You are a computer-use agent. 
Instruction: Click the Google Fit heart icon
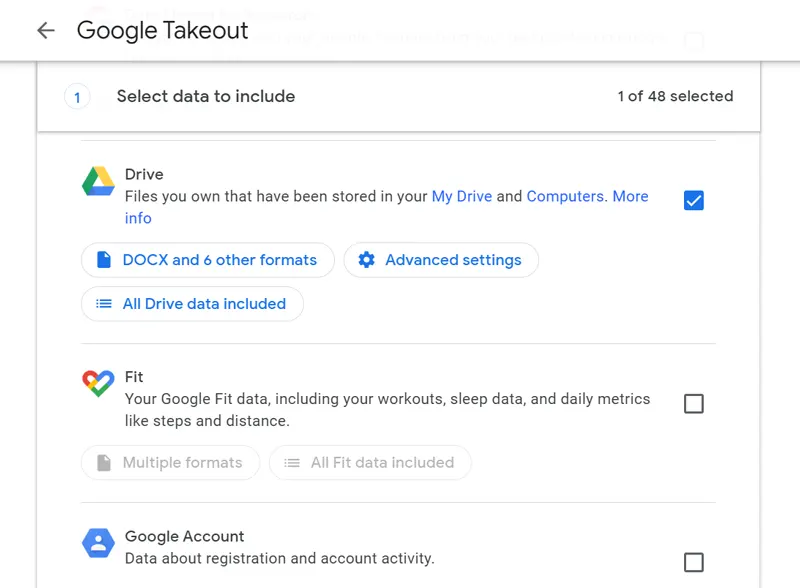pyautogui.click(x=98, y=383)
